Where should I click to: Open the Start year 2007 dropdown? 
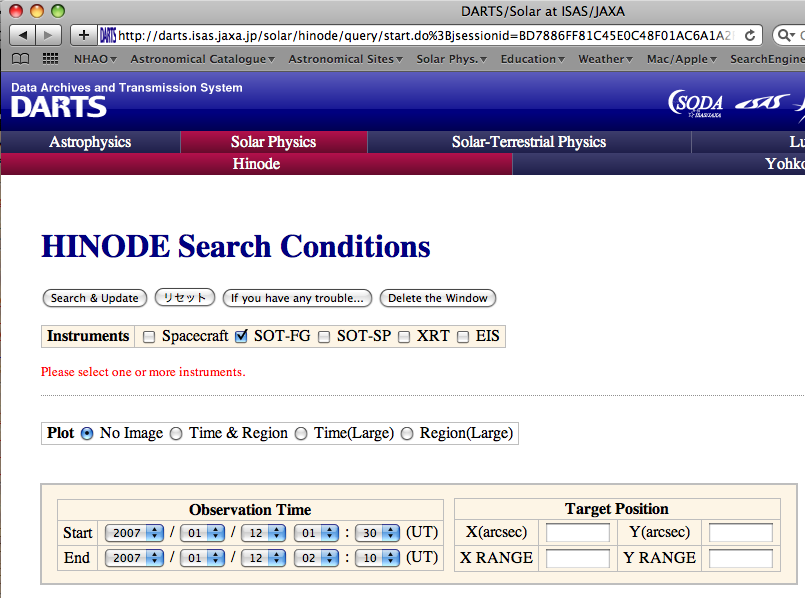click(x=133, y=533)
